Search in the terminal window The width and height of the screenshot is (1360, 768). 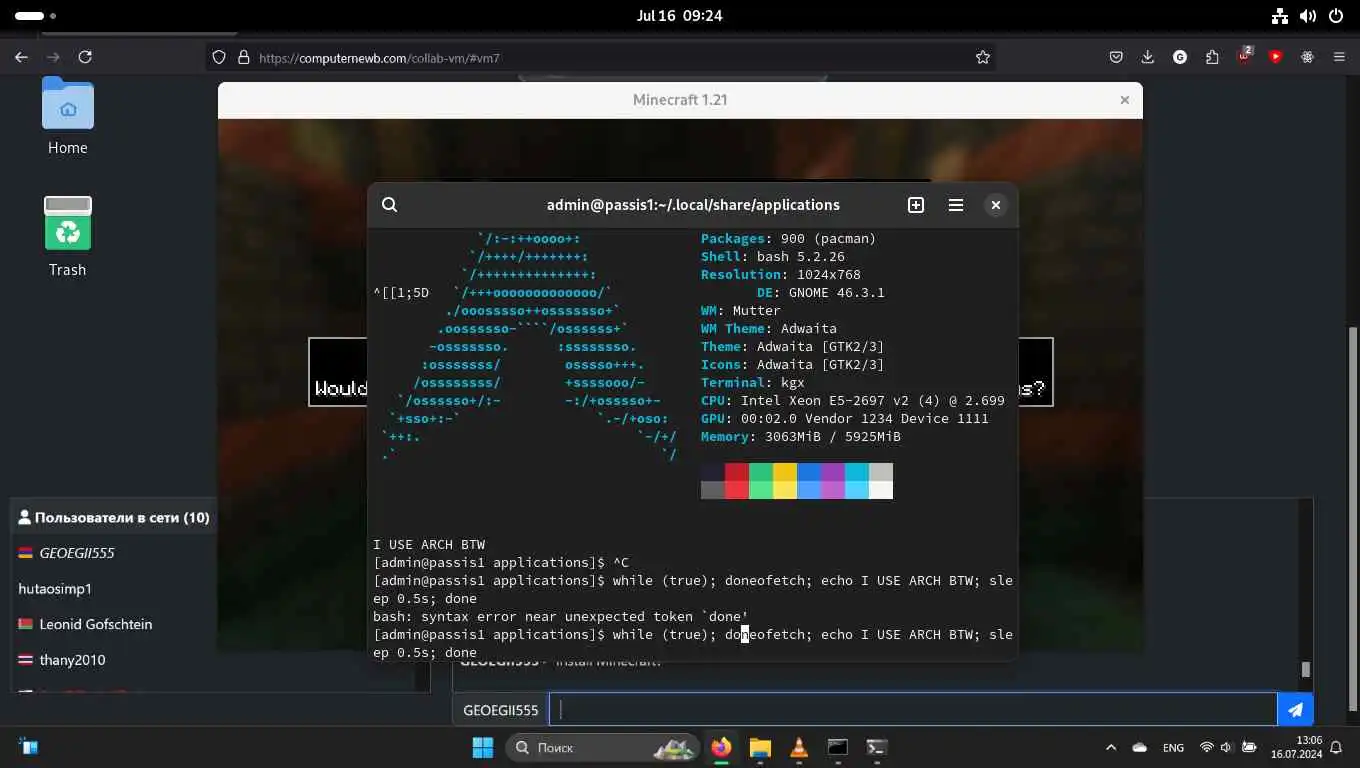(390, 204)
